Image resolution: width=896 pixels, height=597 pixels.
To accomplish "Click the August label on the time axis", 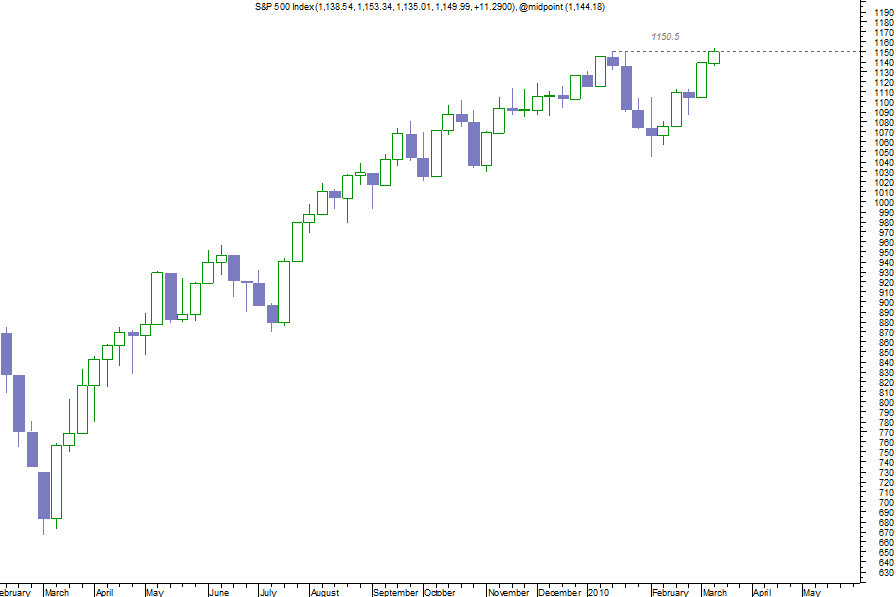I will point(325,592).
